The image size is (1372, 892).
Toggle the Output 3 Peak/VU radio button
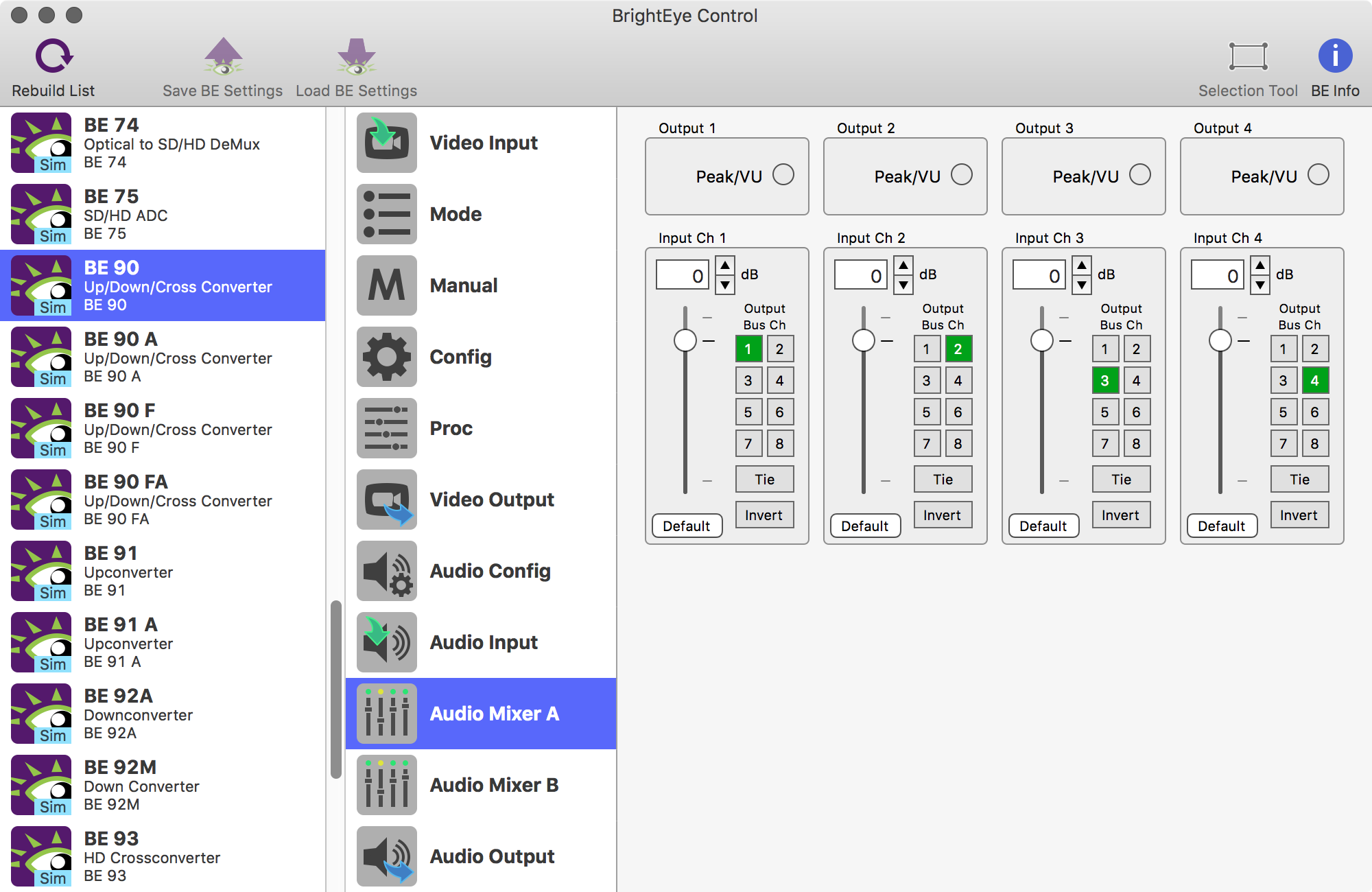click(x=1140, y=175)
